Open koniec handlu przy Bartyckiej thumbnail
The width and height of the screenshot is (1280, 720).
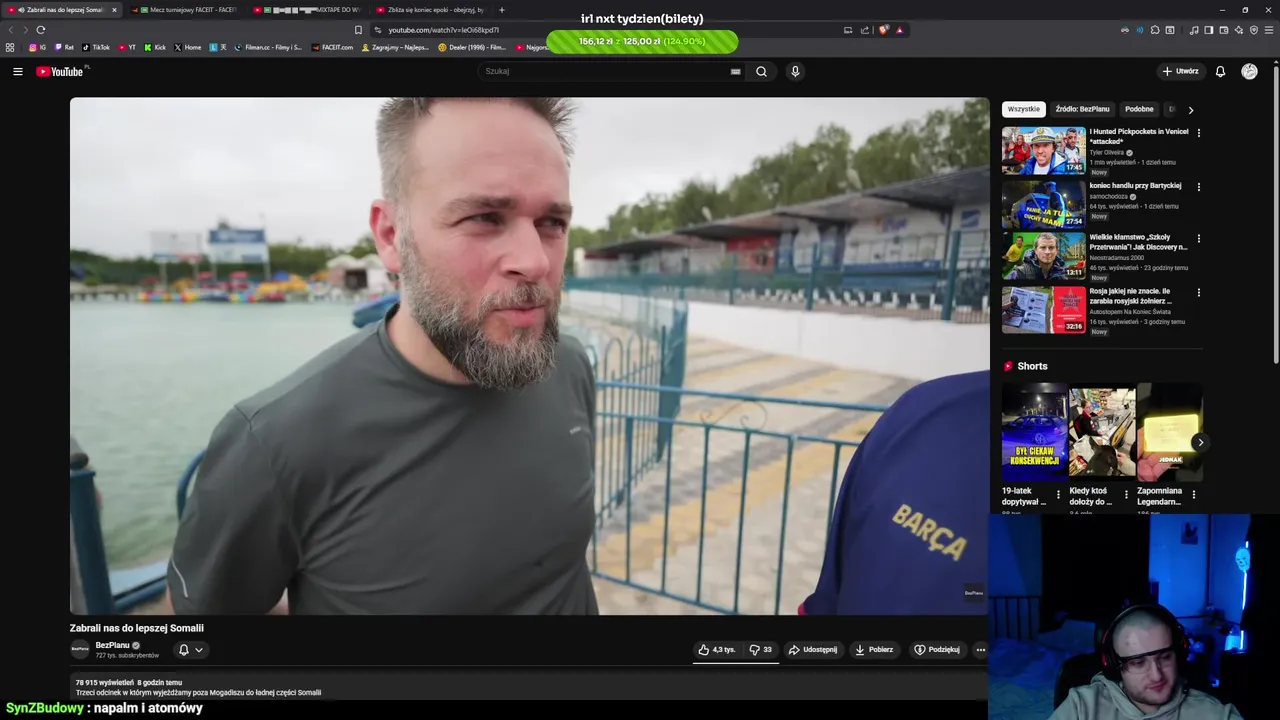click(1043, 204)
